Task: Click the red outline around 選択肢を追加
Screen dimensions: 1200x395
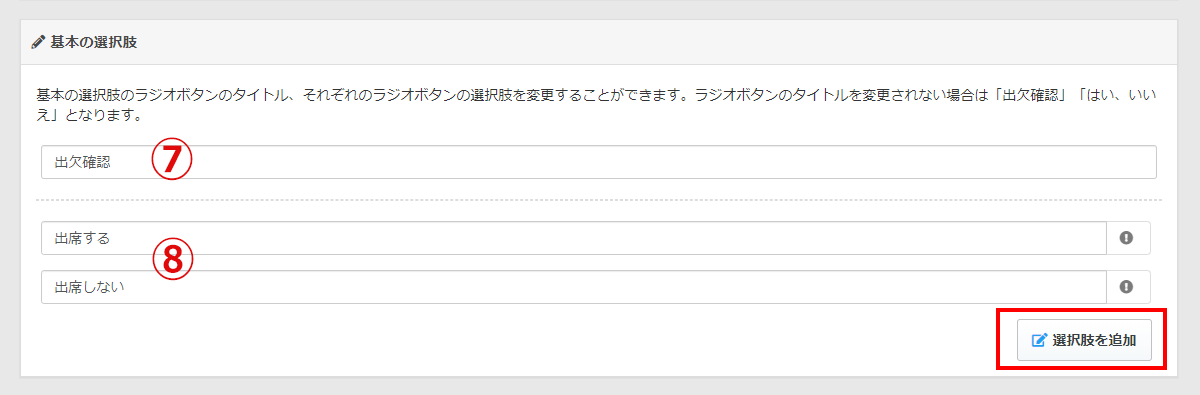Action: click(1082, 340)
